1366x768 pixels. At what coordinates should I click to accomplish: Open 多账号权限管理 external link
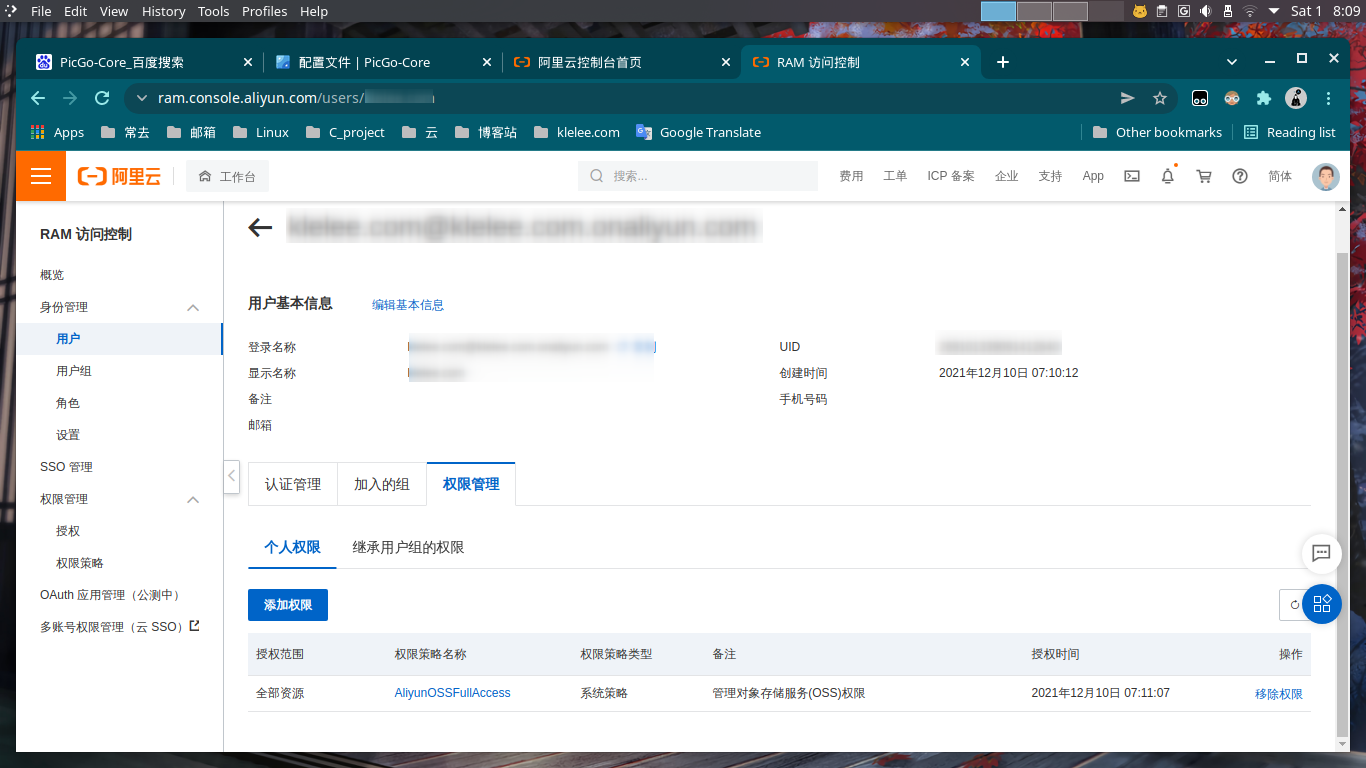click(120, 627)
